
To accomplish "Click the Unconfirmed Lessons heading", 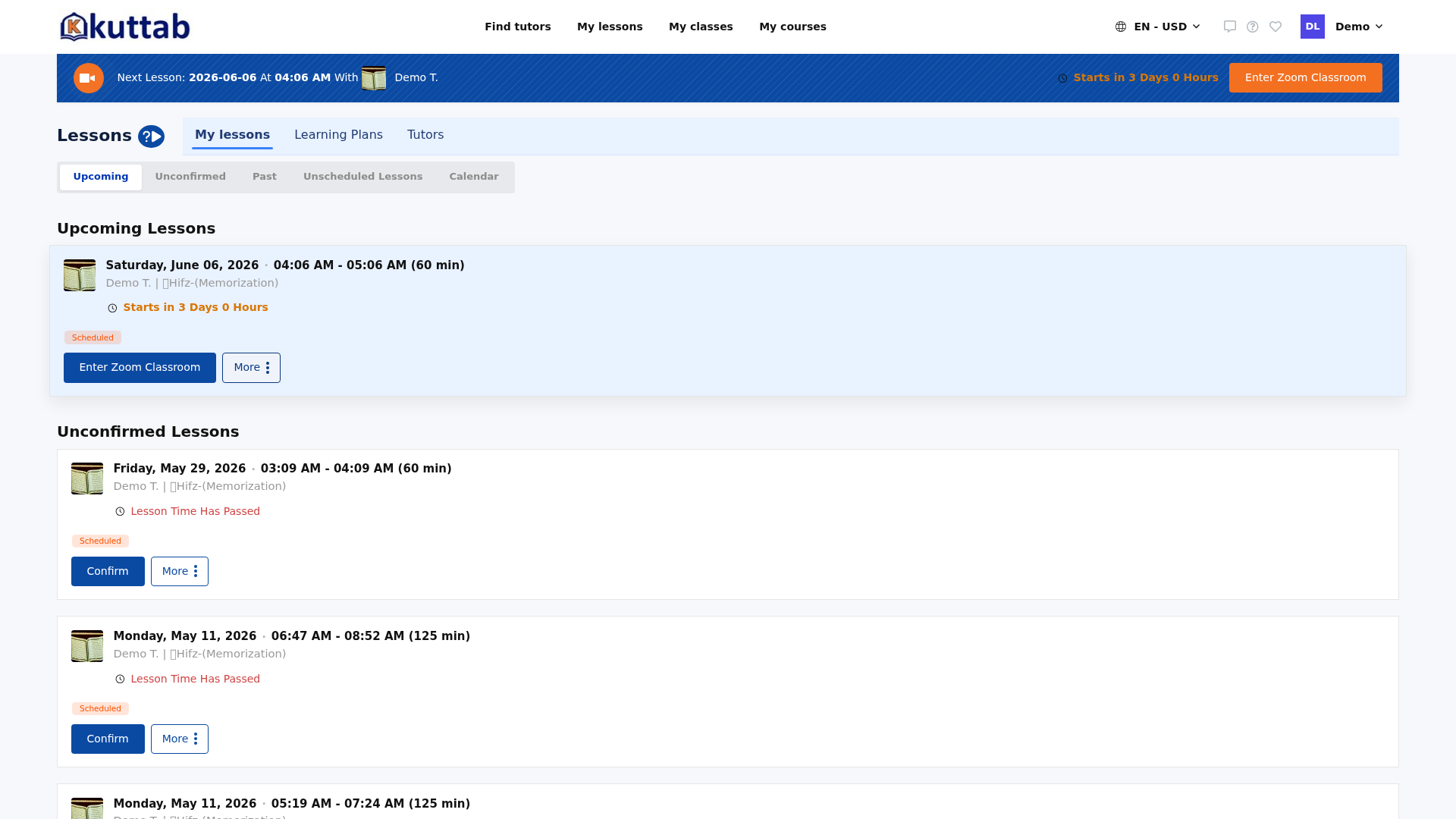I will [148, 432].
